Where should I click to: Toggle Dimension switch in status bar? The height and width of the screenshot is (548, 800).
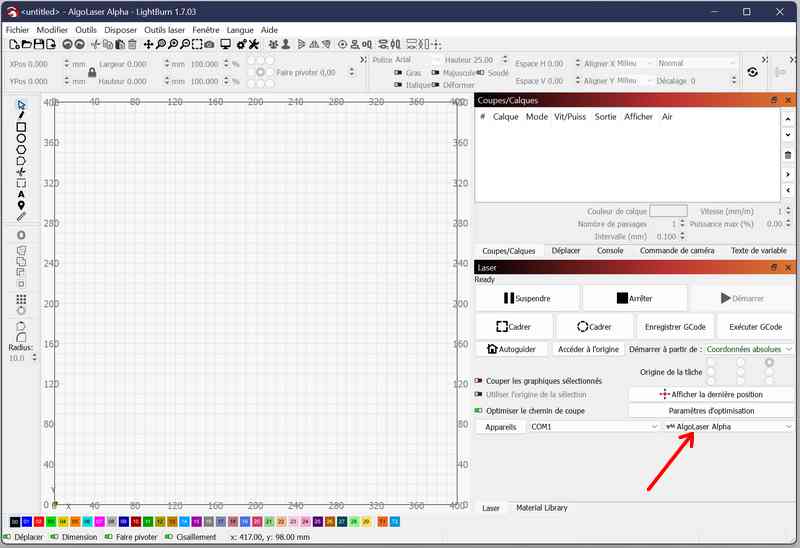(x=54, y=537)
